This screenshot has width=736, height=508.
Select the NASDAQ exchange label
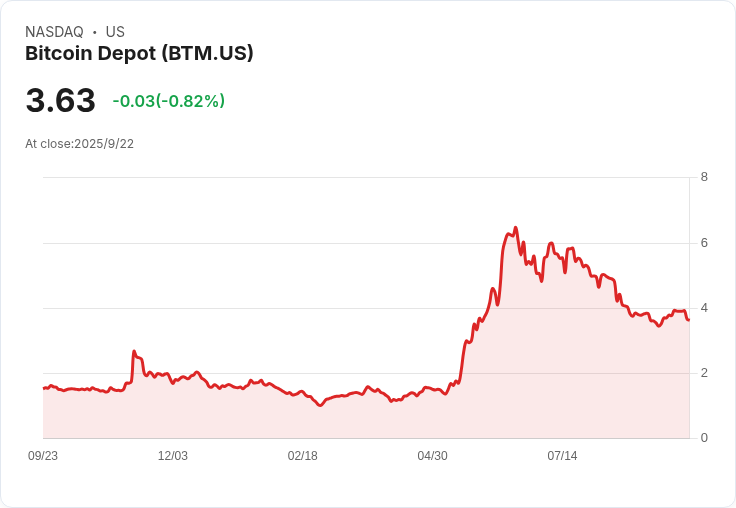54,32
